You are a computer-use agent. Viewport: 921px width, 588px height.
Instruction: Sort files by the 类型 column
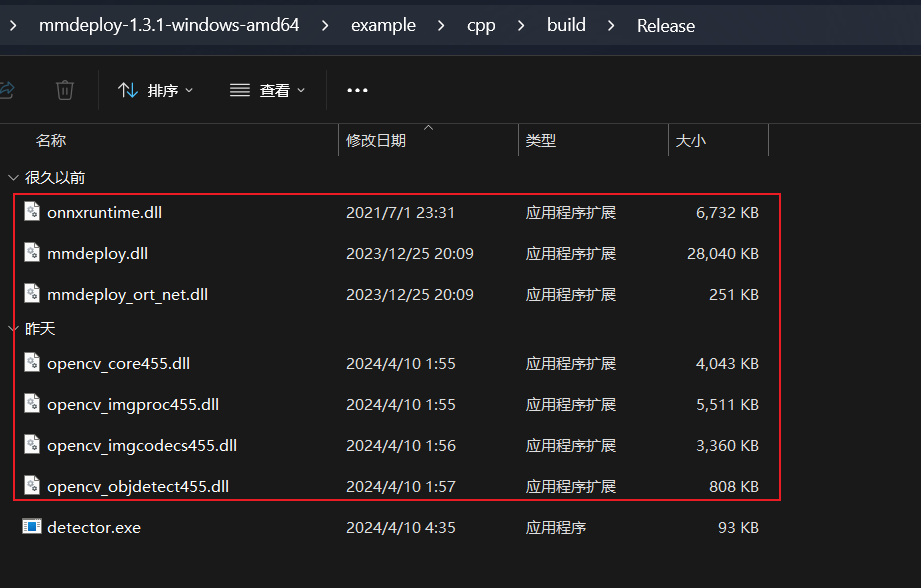(x=540, y=139)
